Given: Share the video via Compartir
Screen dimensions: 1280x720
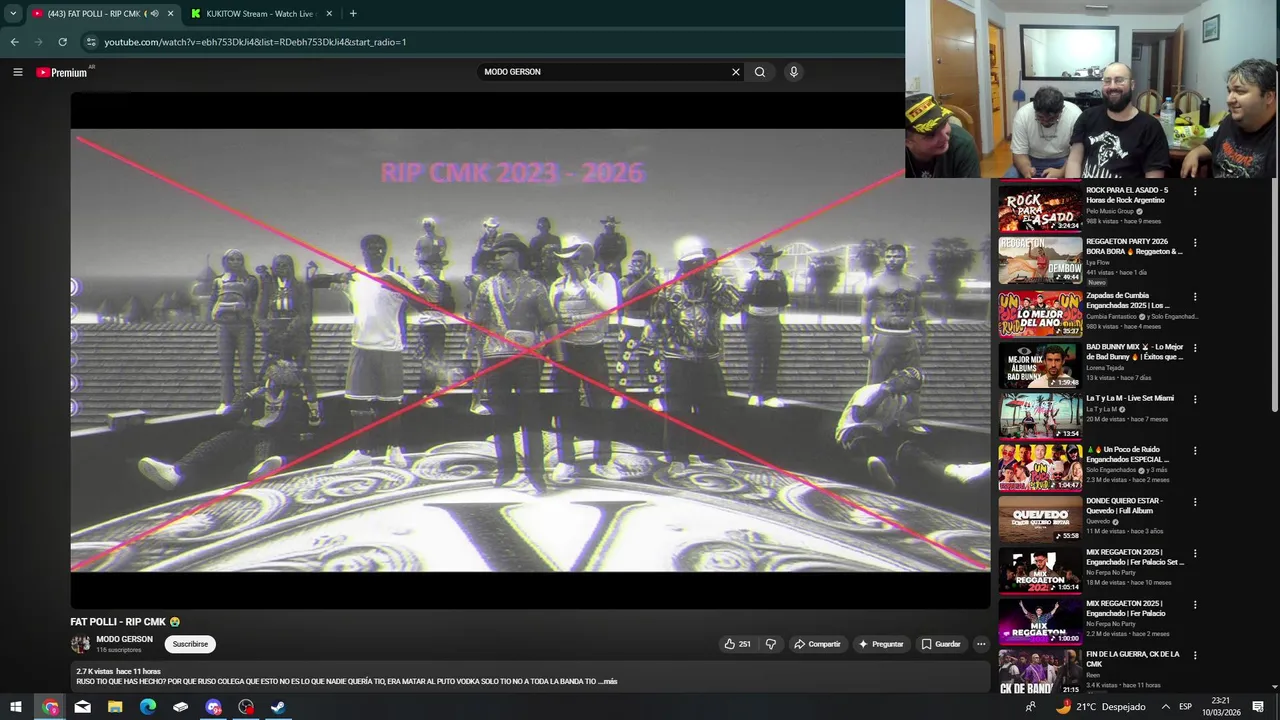Looking at the screenshot, I should [x=817, y=644].
